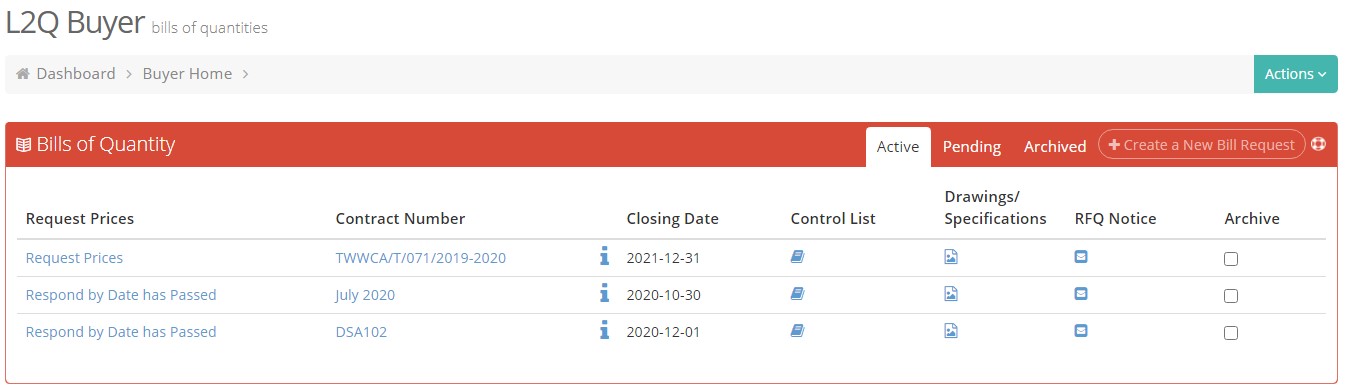Select the Active tab

point(898,146)
